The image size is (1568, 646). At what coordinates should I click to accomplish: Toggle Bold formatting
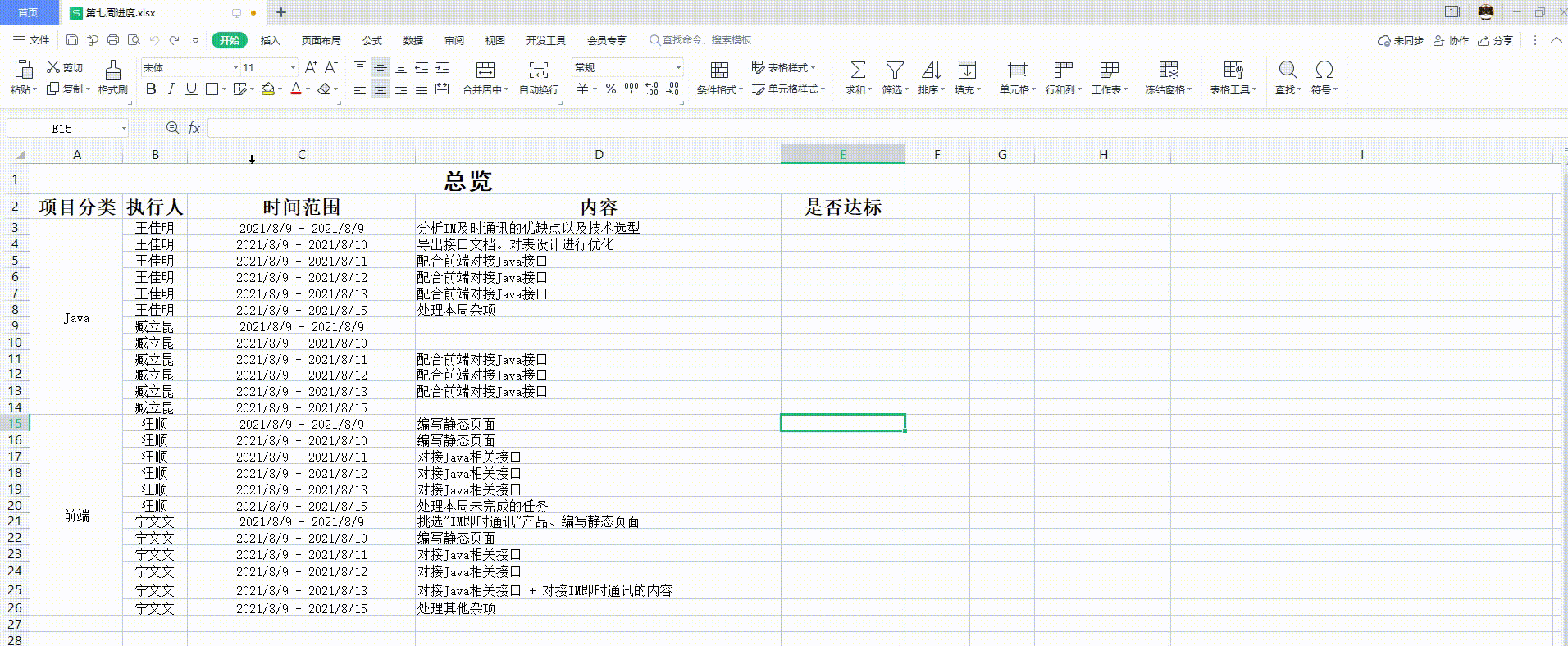click(x=151, y=89)
